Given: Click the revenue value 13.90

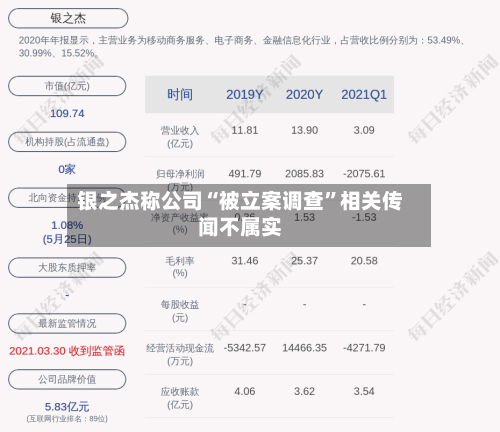Looking at the screenshot, I should [304, 130].
